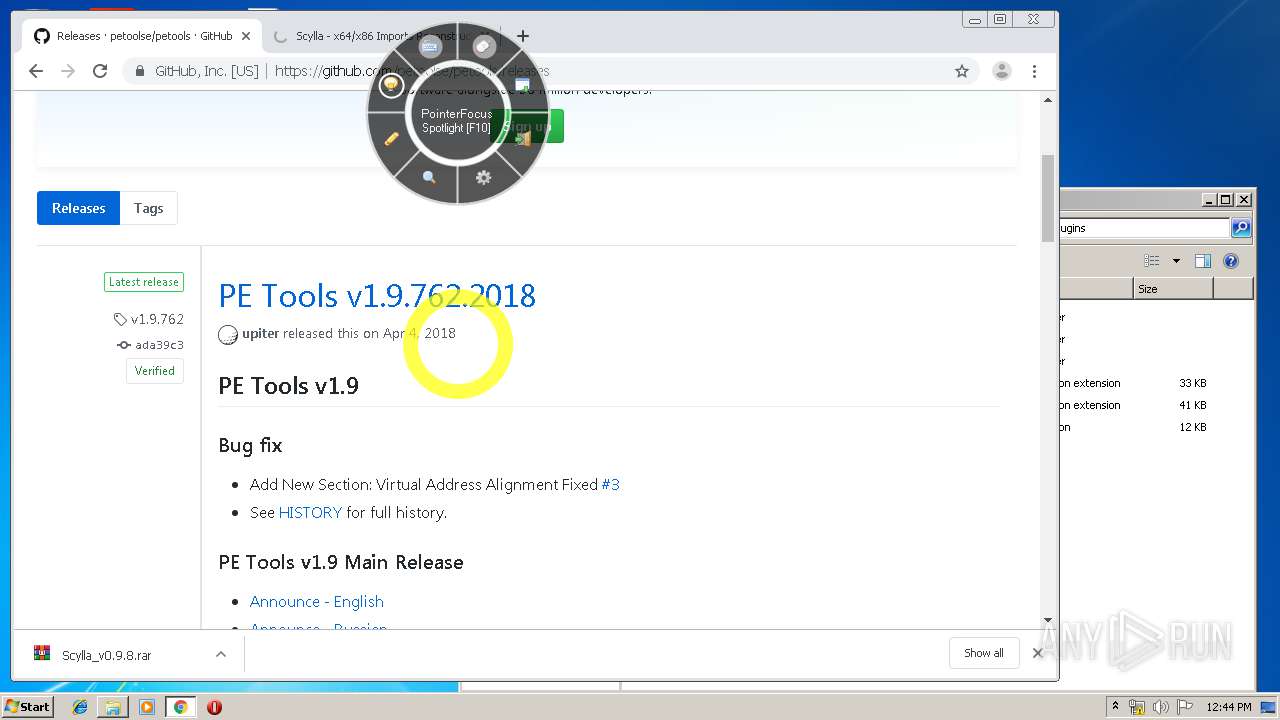Open issue #3 link
The image size is (1280, 720).
[610, 484]
